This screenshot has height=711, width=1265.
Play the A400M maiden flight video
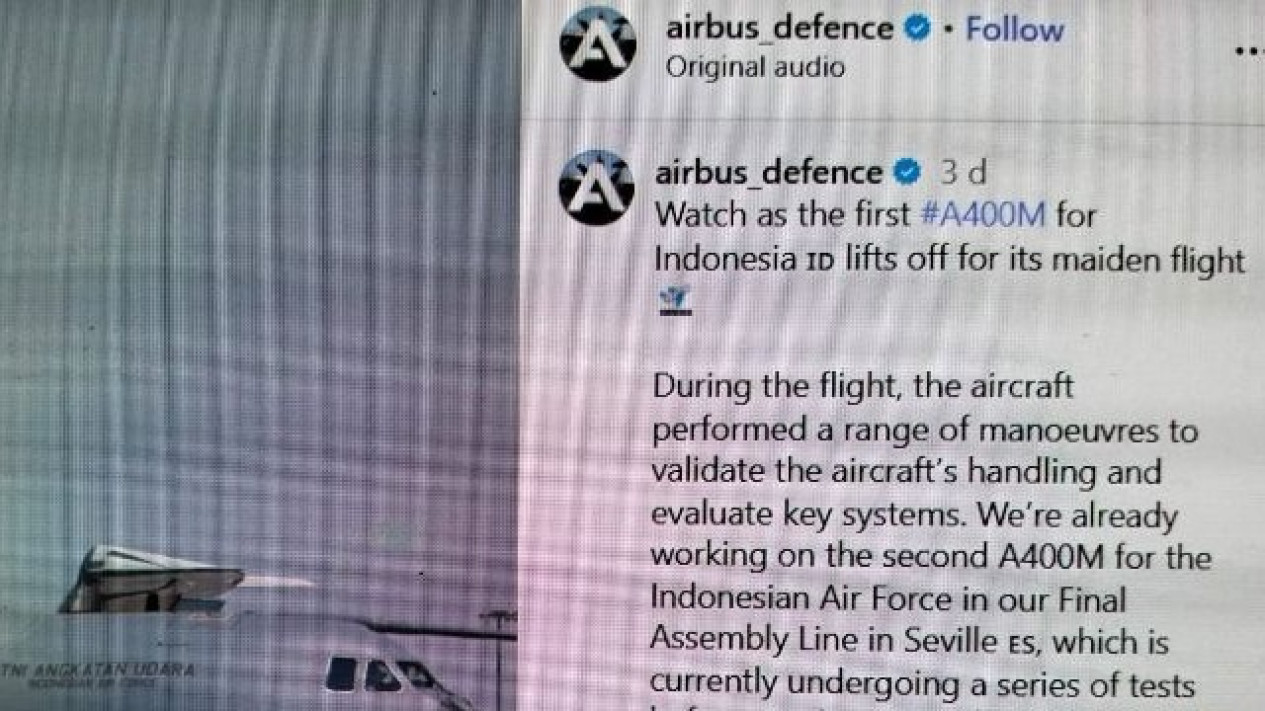pyautogui.click(x=260, y=355)
